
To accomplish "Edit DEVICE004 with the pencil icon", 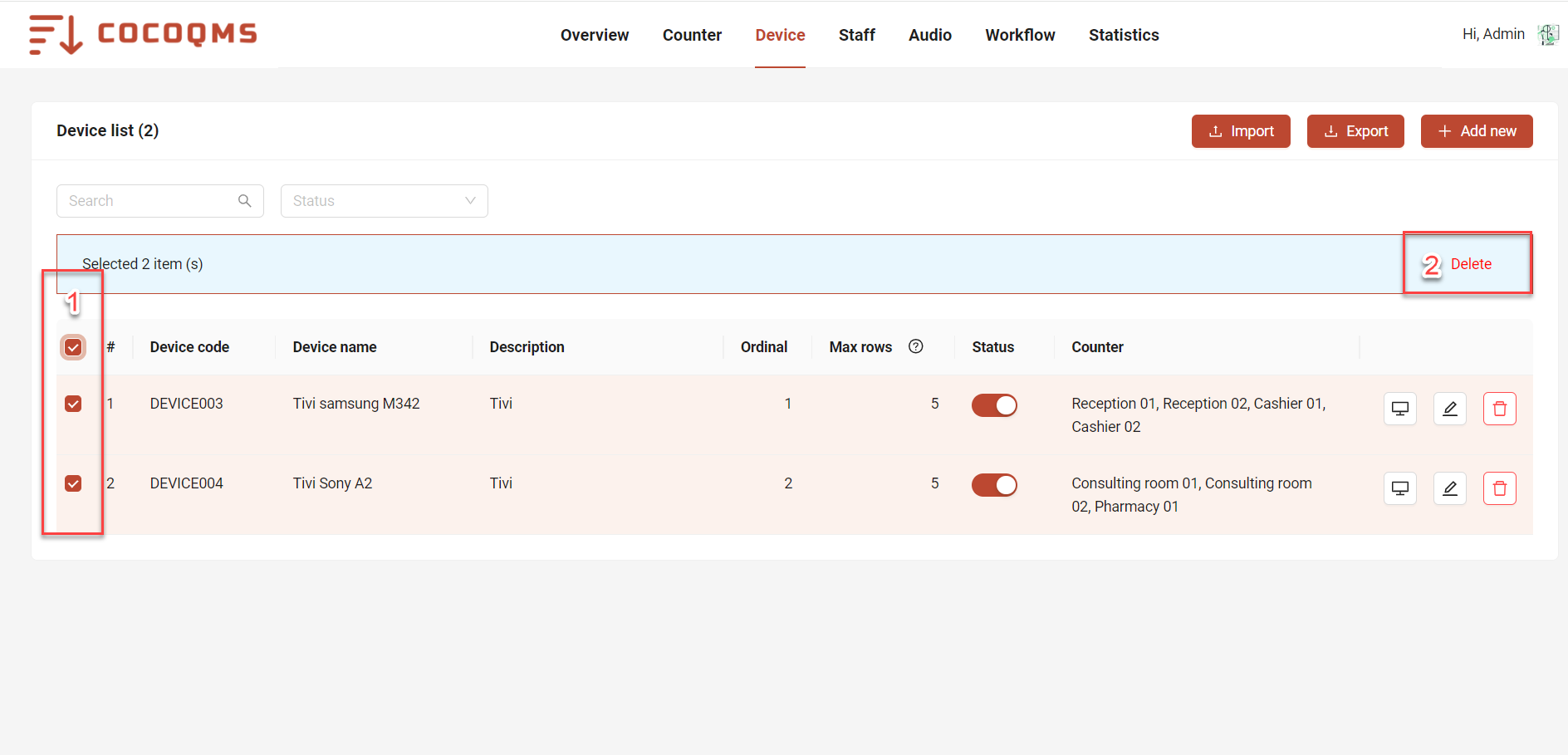I will 1450,488.
